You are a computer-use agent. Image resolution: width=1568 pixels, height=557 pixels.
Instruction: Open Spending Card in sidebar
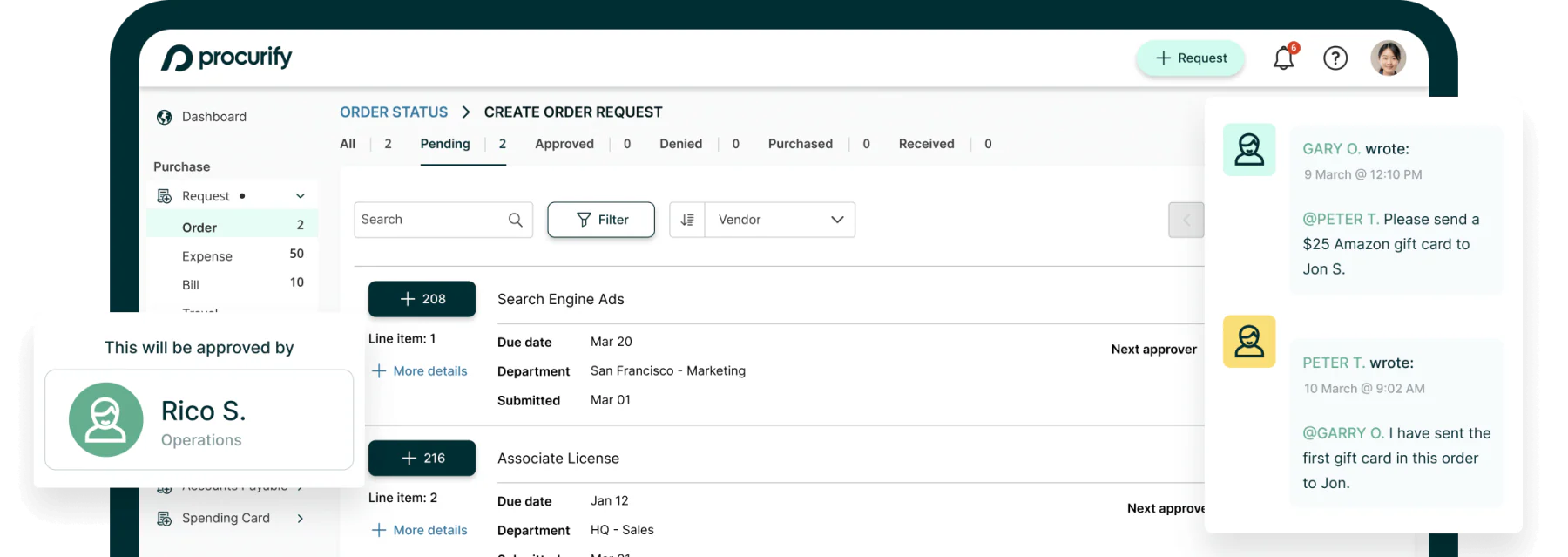point(226,518)
